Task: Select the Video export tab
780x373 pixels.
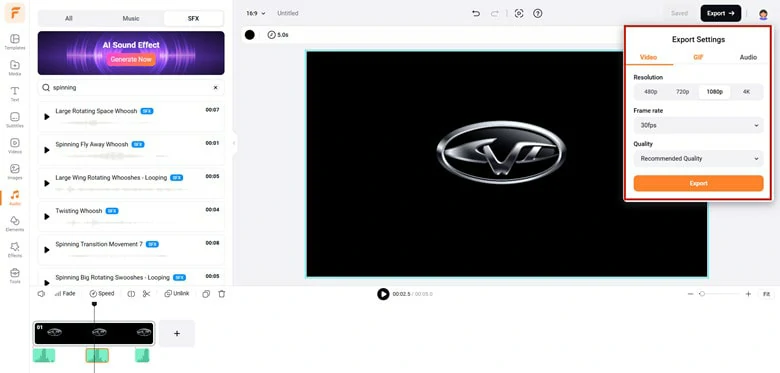Action: tap(648, 57)
